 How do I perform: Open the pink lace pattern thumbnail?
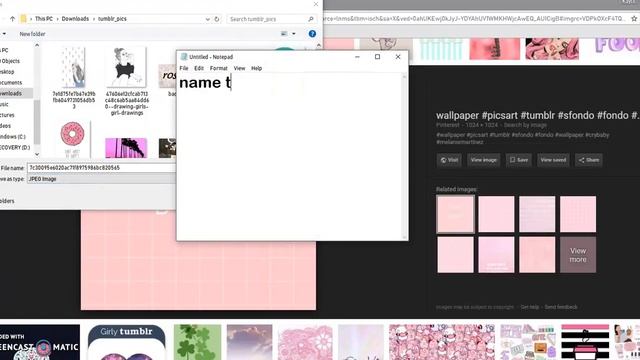[305, 342]
